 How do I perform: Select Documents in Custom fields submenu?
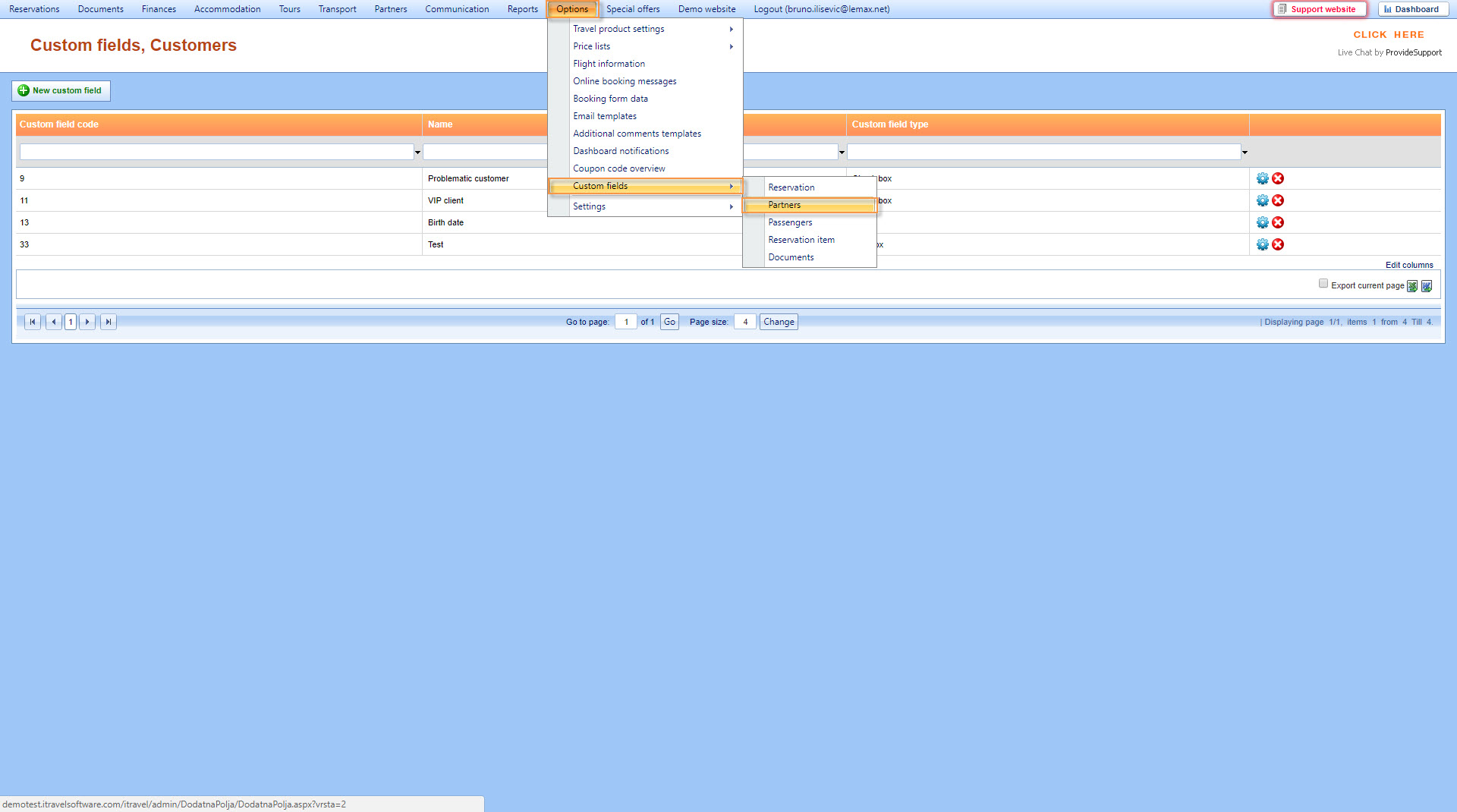(810, 257)
